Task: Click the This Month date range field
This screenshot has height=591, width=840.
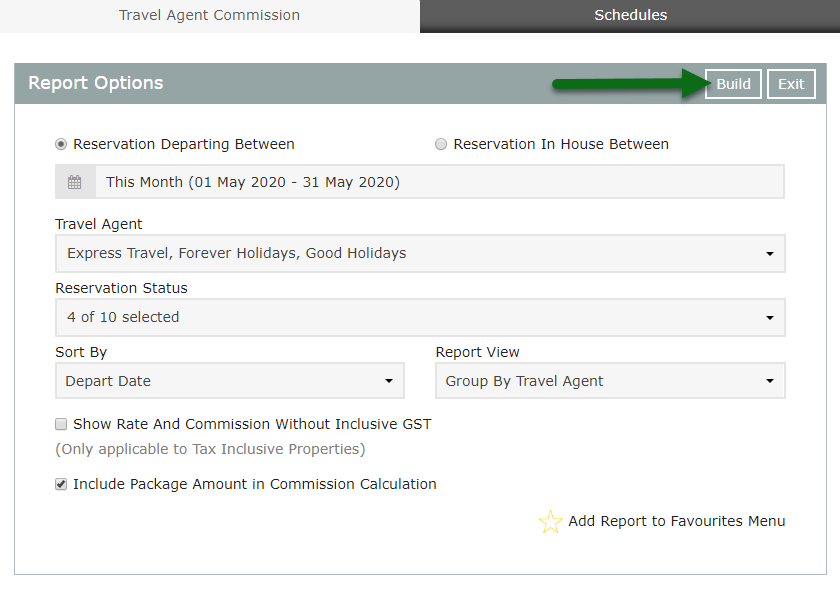Action: pyautogui.click(x=439, y=182)
